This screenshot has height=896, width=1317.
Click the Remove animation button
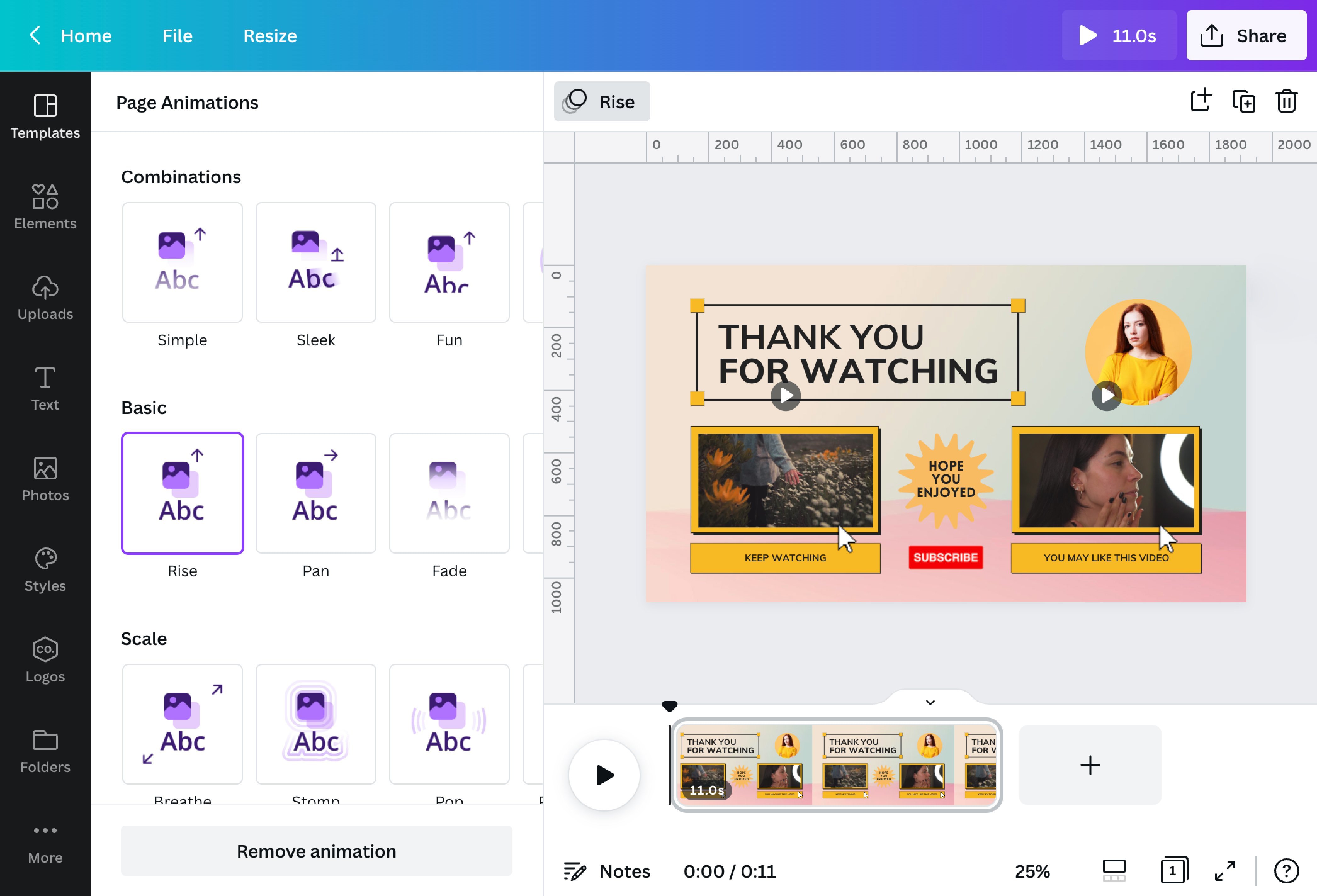316,851
